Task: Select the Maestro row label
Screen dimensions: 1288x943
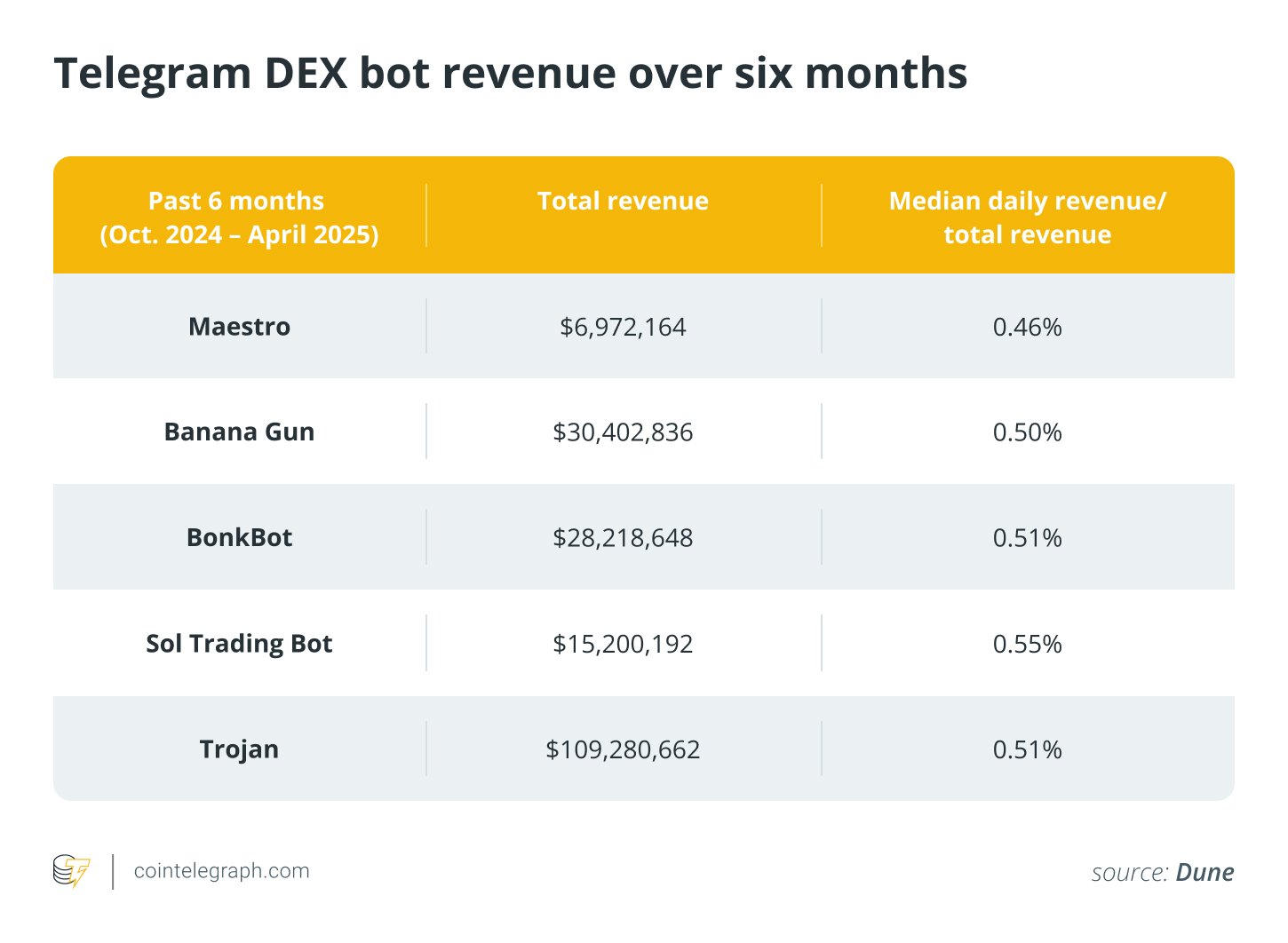Action: [239, 327]
